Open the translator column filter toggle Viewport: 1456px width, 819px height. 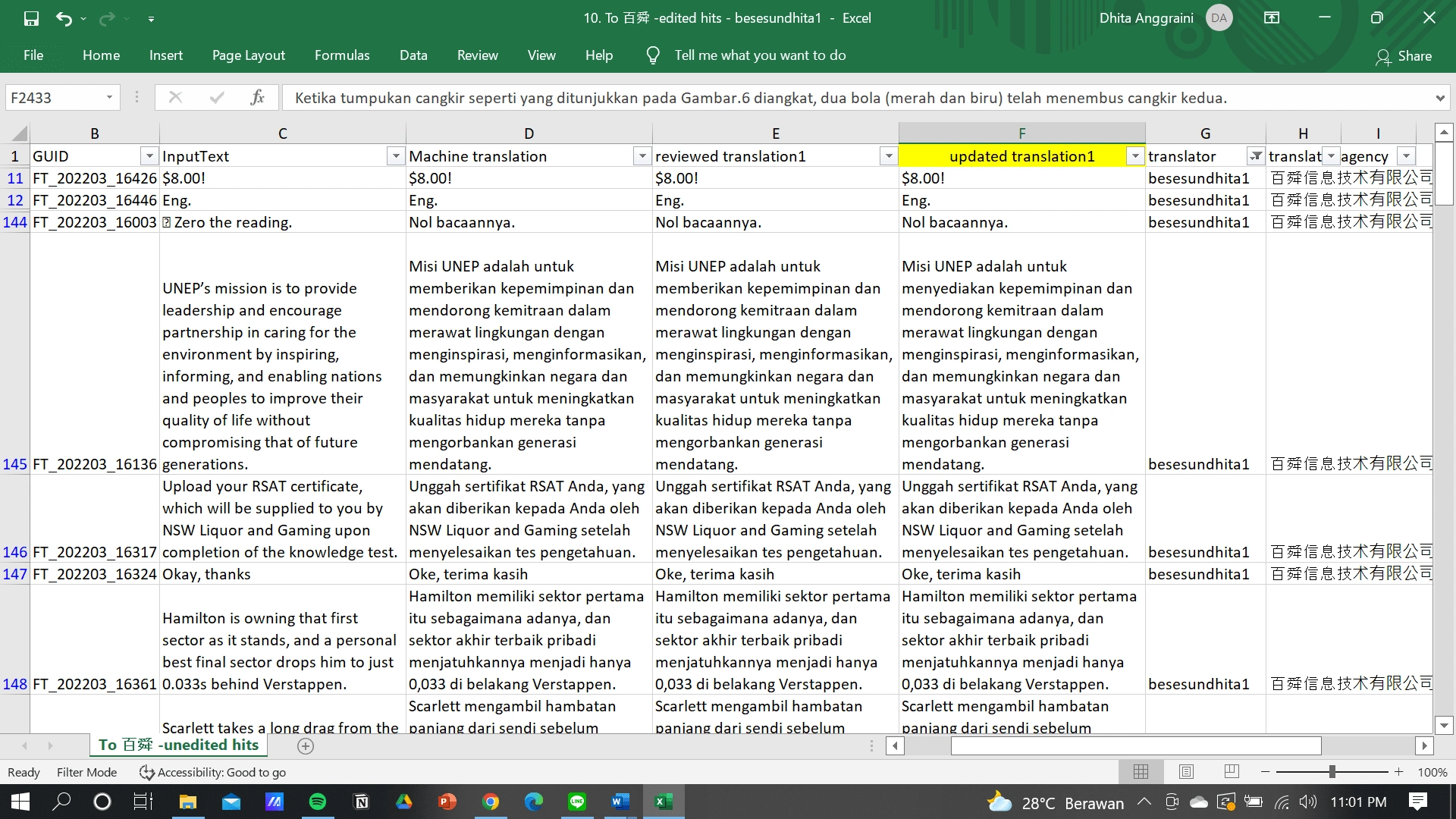[x=1256, y=156]
